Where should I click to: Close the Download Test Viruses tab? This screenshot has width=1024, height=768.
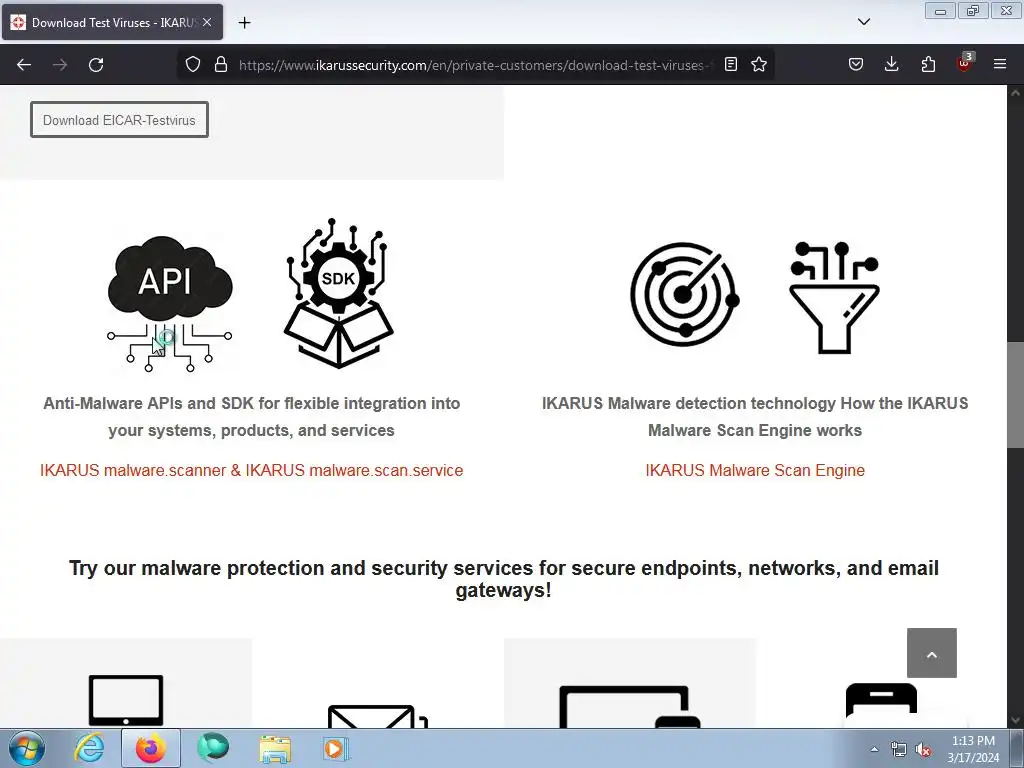pos(207,22)
